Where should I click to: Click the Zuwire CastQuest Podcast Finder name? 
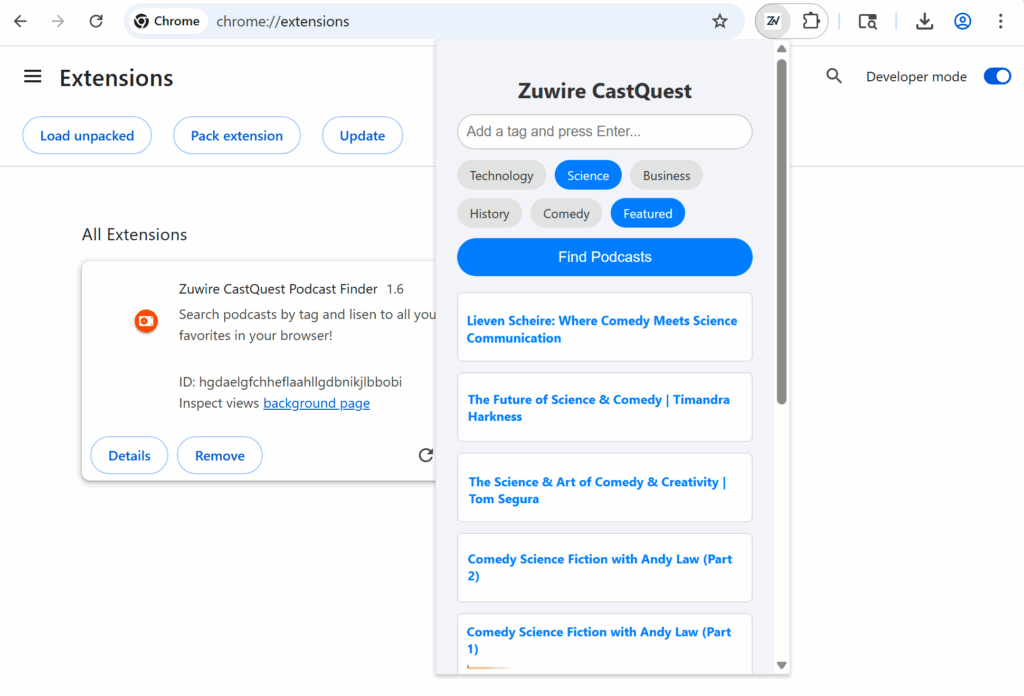click(x=278, y=289)
